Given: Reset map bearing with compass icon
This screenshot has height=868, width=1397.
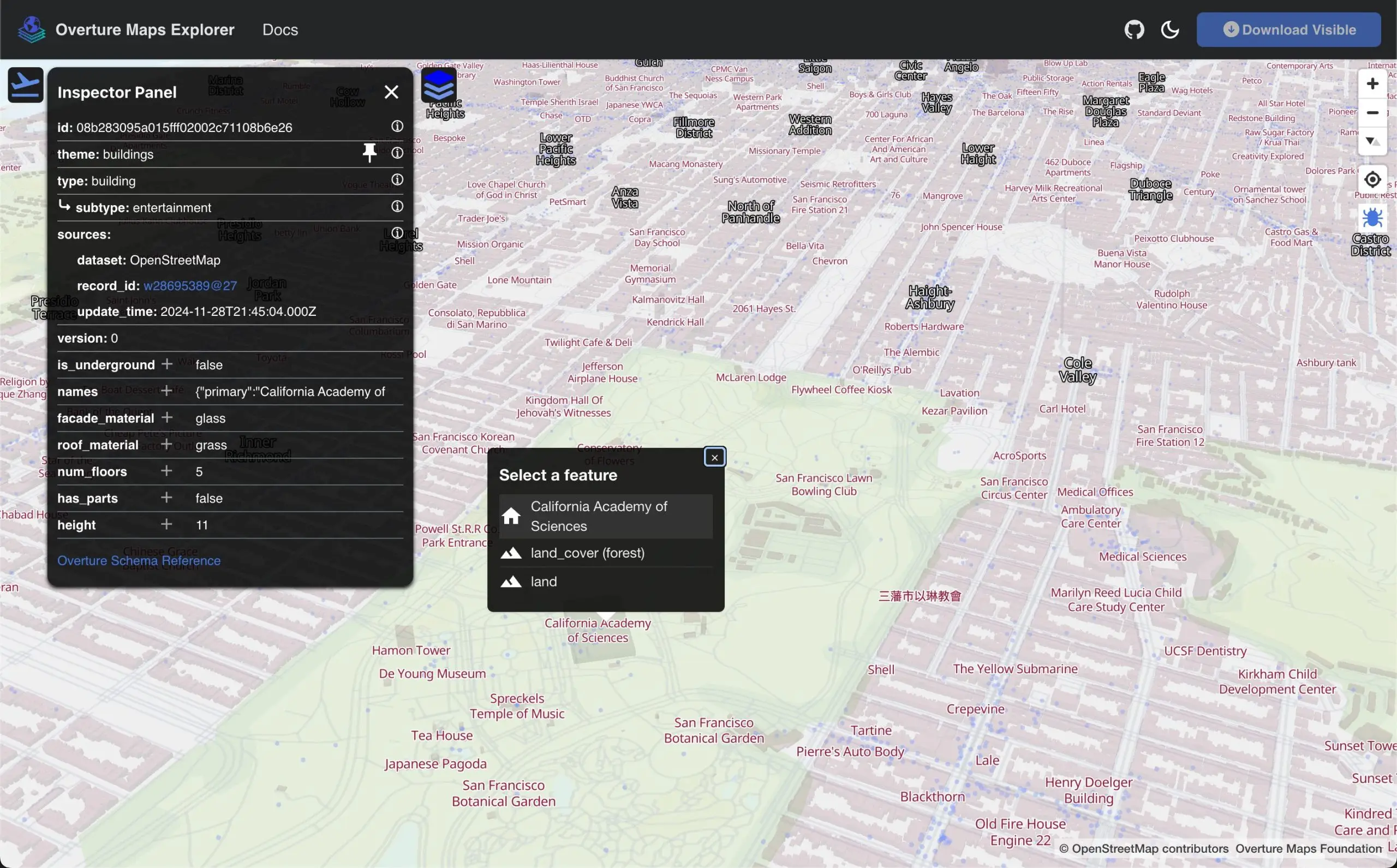Looking at the screenshot, I should coord(1372,141).
